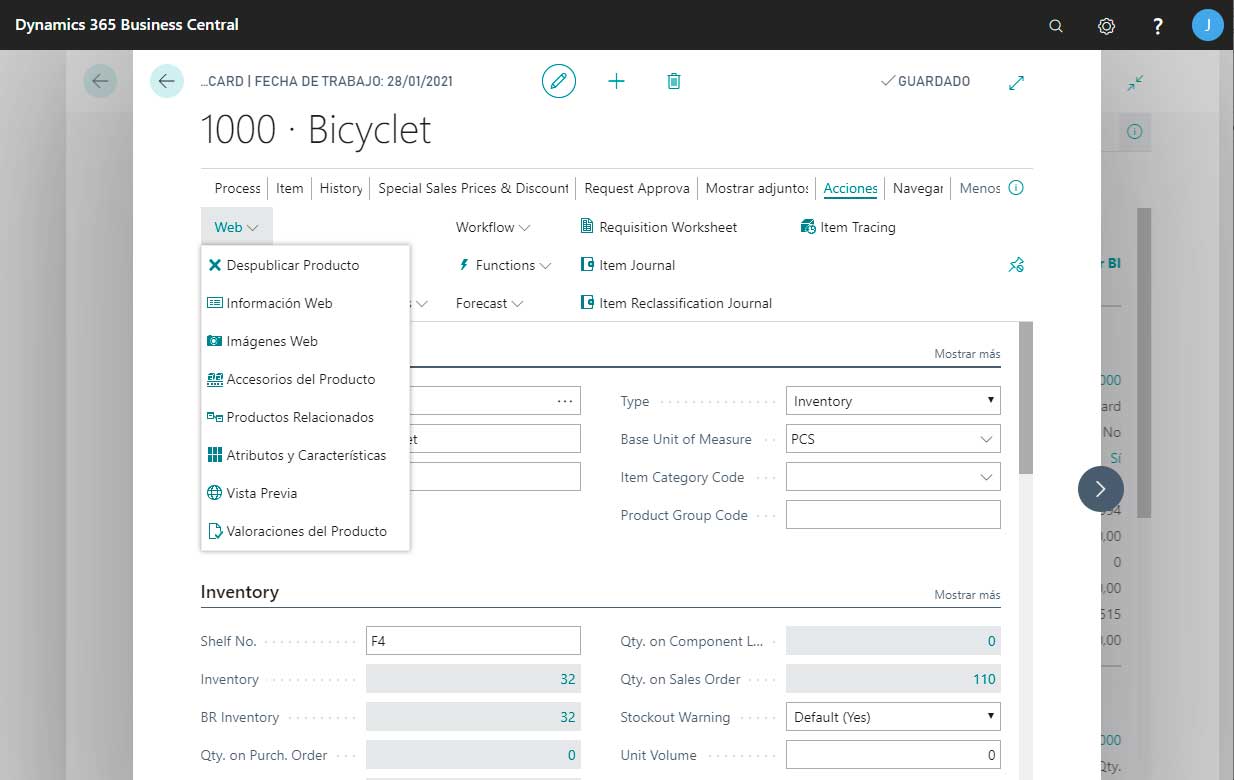Select Despublicar Producto from Web menu
Screen dimensions: 1234x780
click(x=292, y=265)
